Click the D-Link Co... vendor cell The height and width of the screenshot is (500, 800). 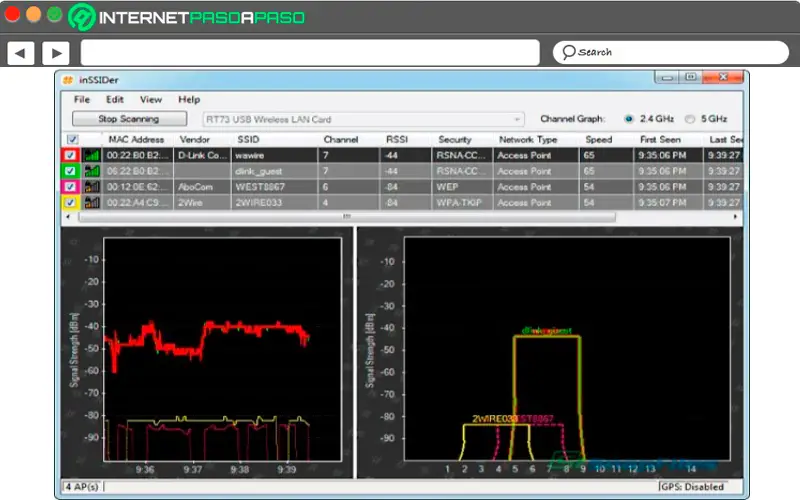click(203, 155)
